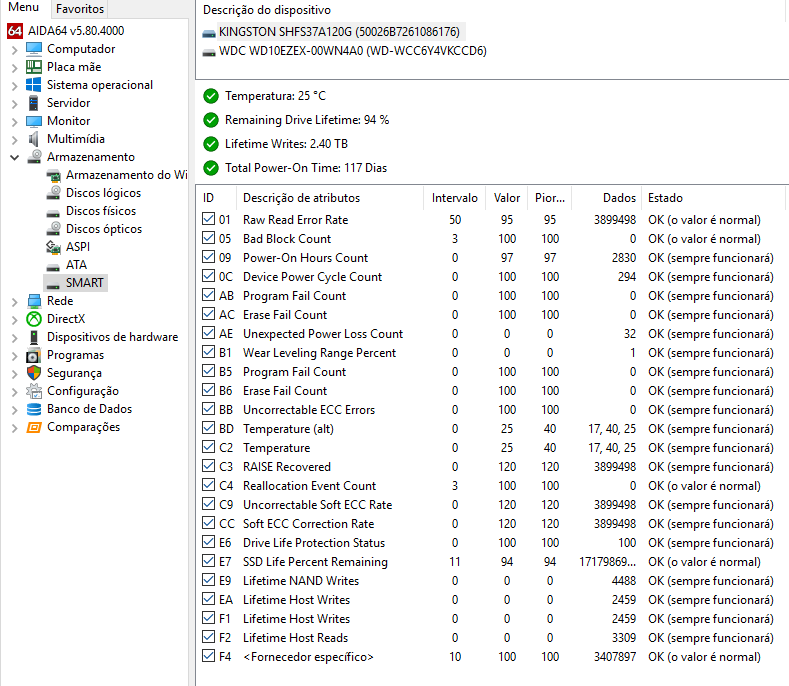Click the Estado column header
The width and height of the screenshot is (789, 686).
pyautogui.click(x=714, y=198)
